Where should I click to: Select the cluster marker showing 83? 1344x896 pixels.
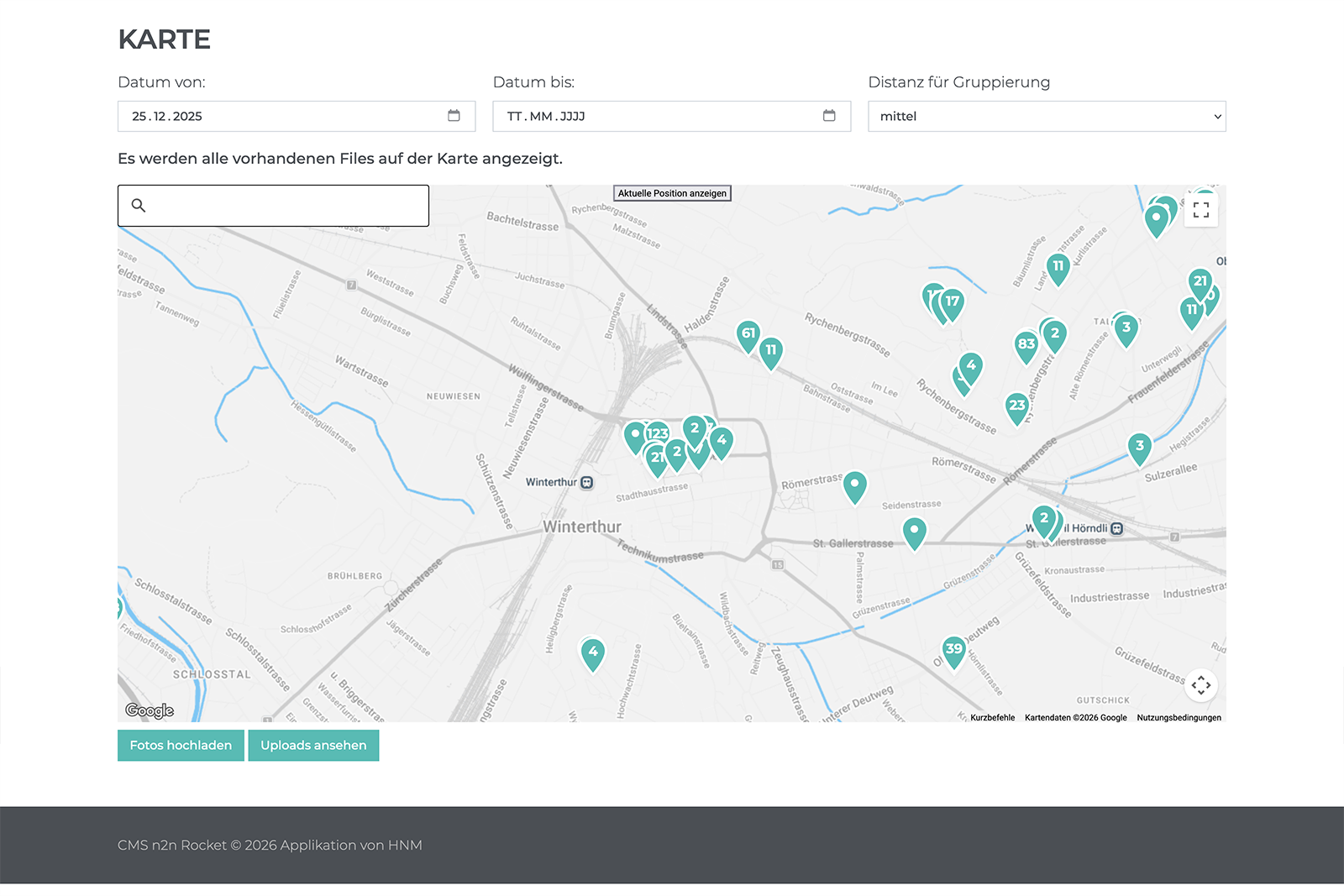click(x=1026, y=345)
